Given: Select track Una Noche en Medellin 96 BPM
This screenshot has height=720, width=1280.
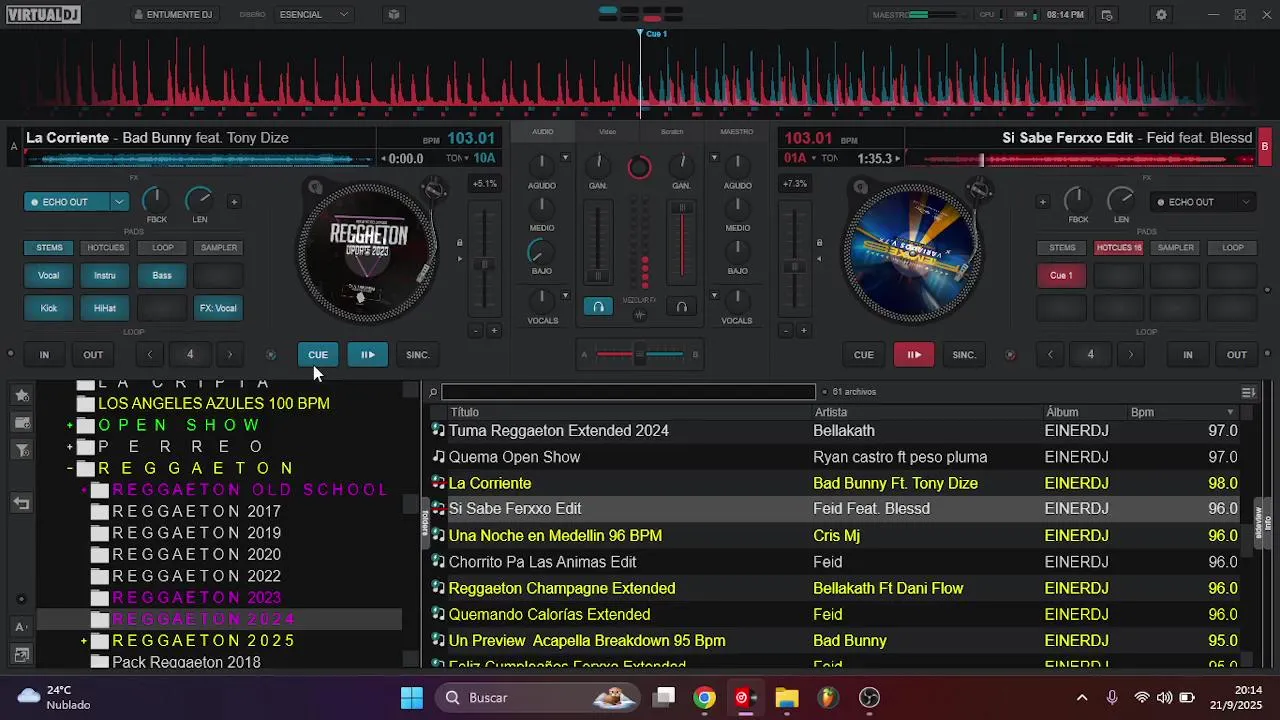Looking at the screenshot, I should tap(555, 536).
